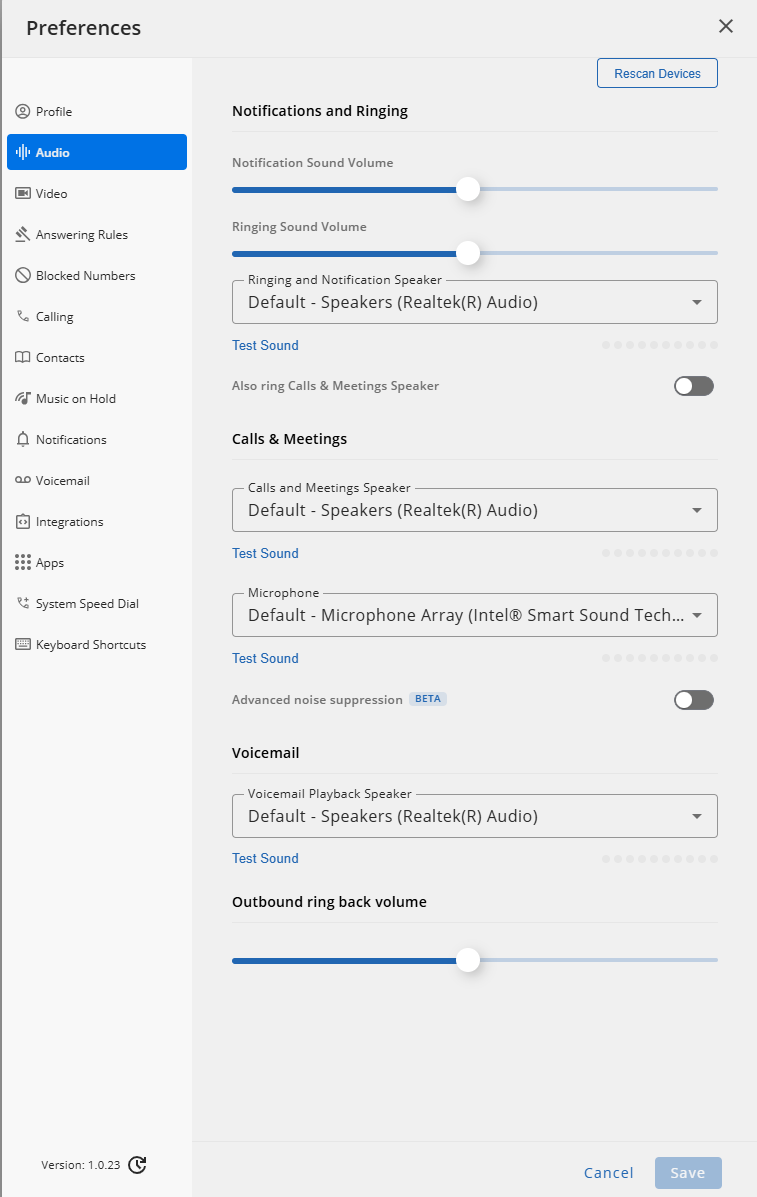This screenshot has height=1197, width=757.
Task: Open Ringing and Notification Speaker dropdown
Action: tap(475, 302)
